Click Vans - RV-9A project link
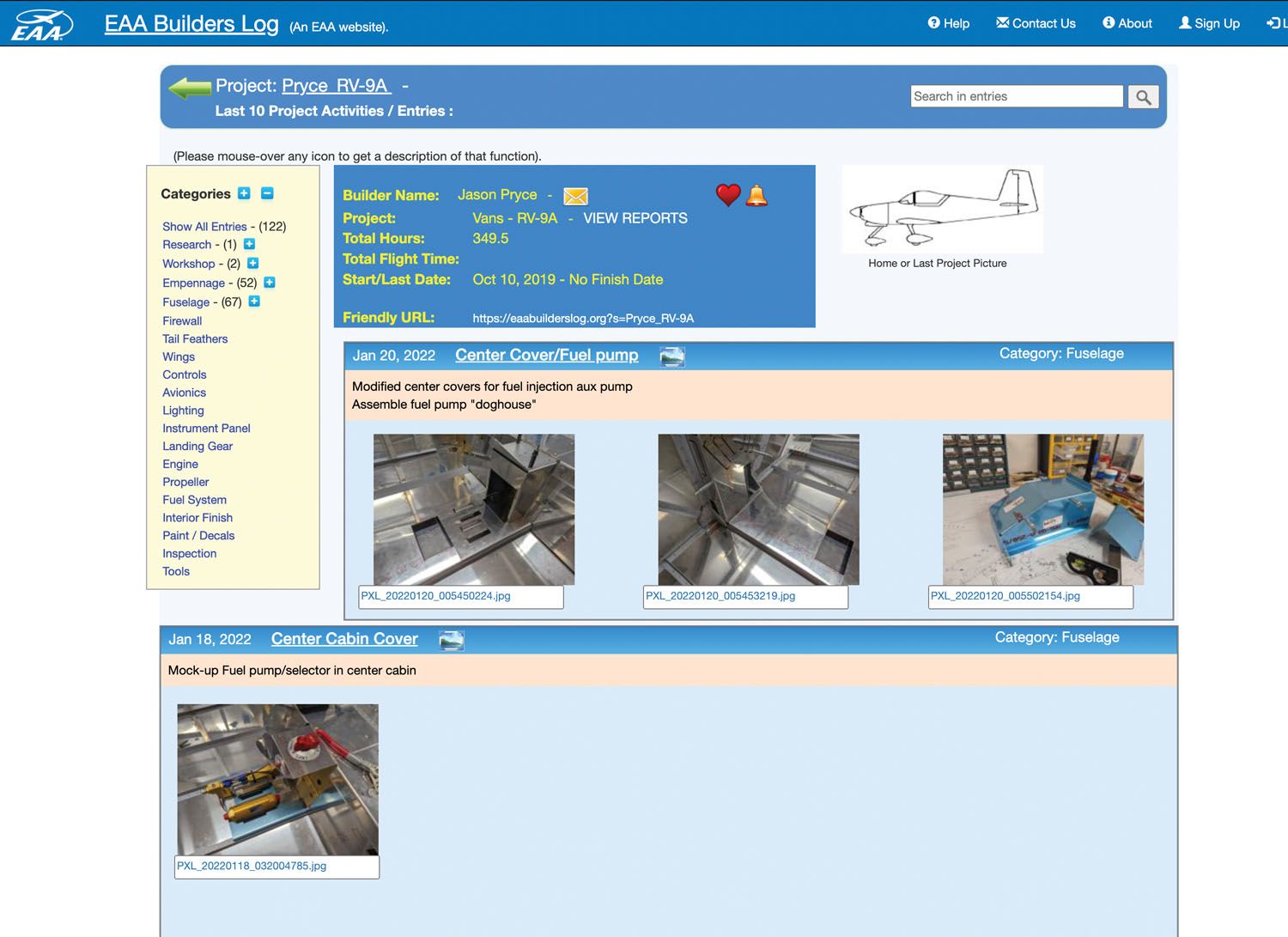This screenshot has height=937, width=1288. 515,218
